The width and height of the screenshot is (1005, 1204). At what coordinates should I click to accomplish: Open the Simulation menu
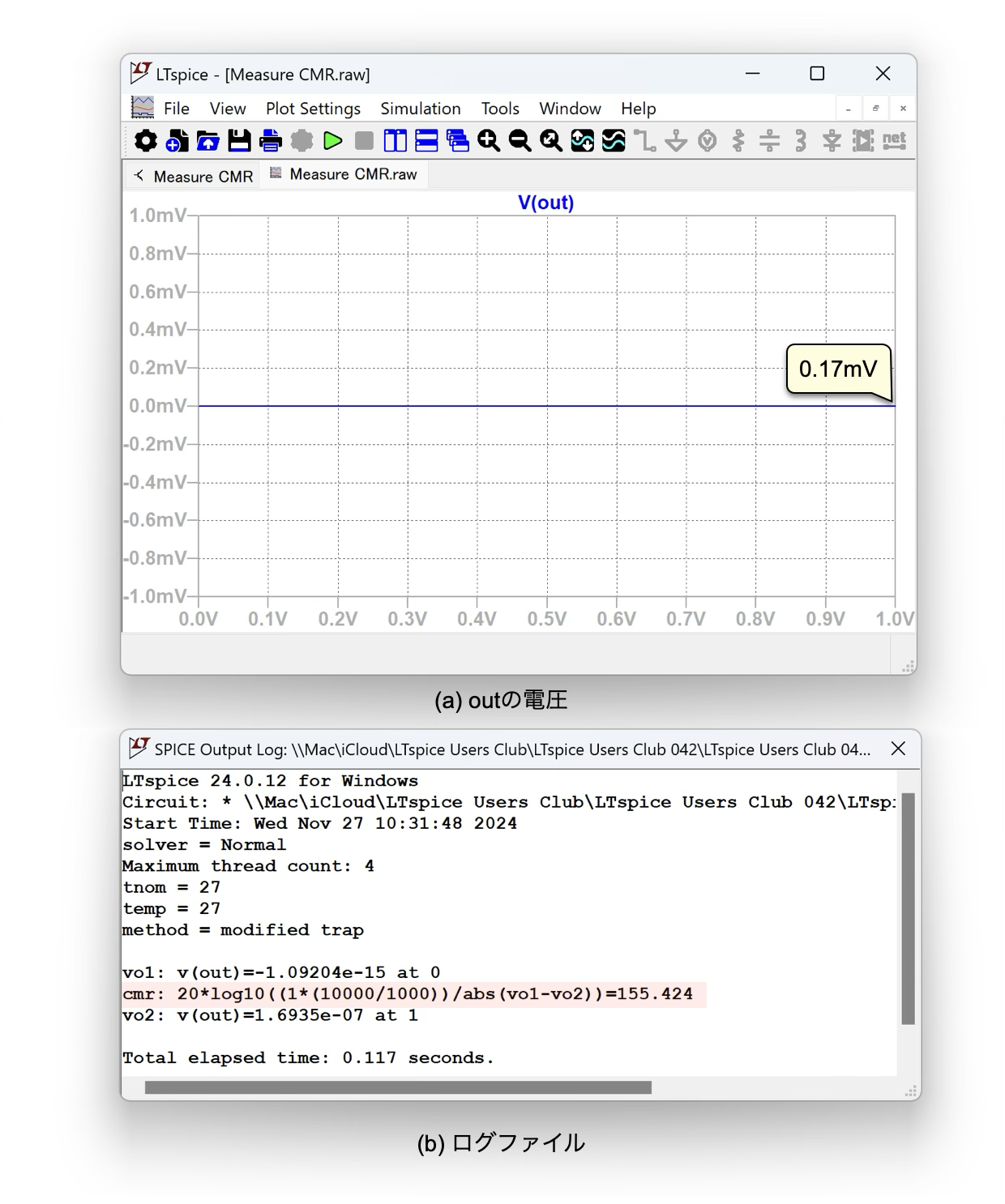pos(421,109)
